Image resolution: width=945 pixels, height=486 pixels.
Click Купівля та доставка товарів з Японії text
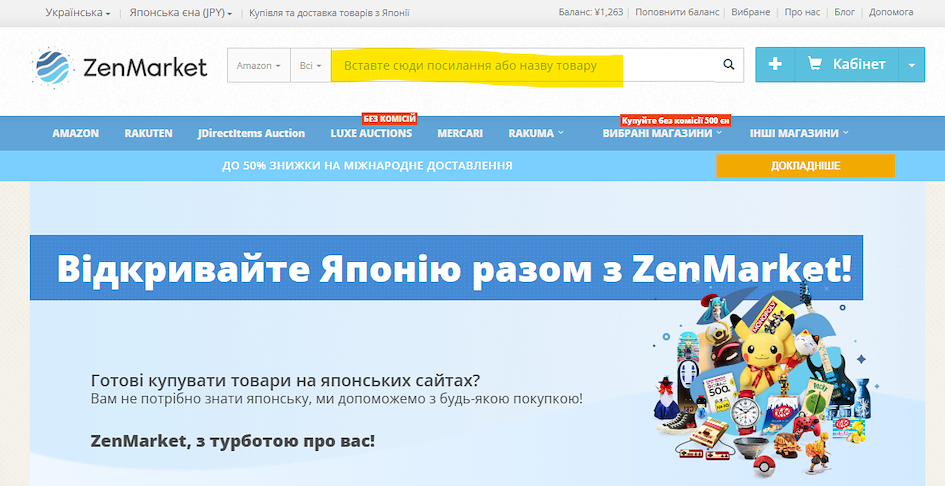point(329,12)
